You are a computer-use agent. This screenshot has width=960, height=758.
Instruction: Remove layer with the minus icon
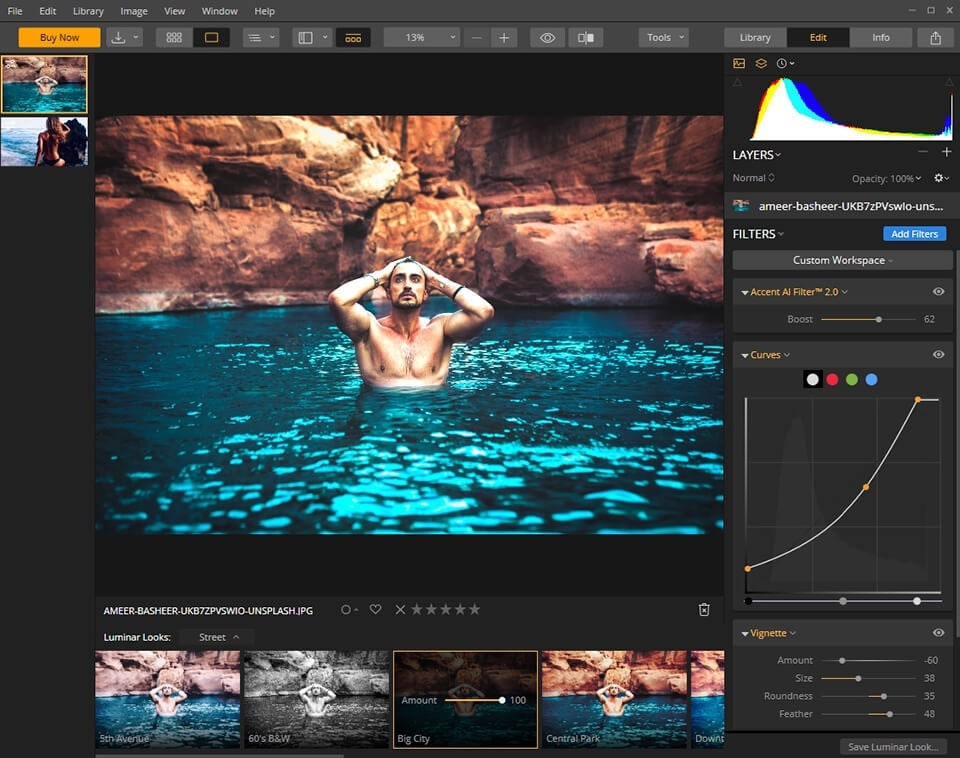point(923,151)
